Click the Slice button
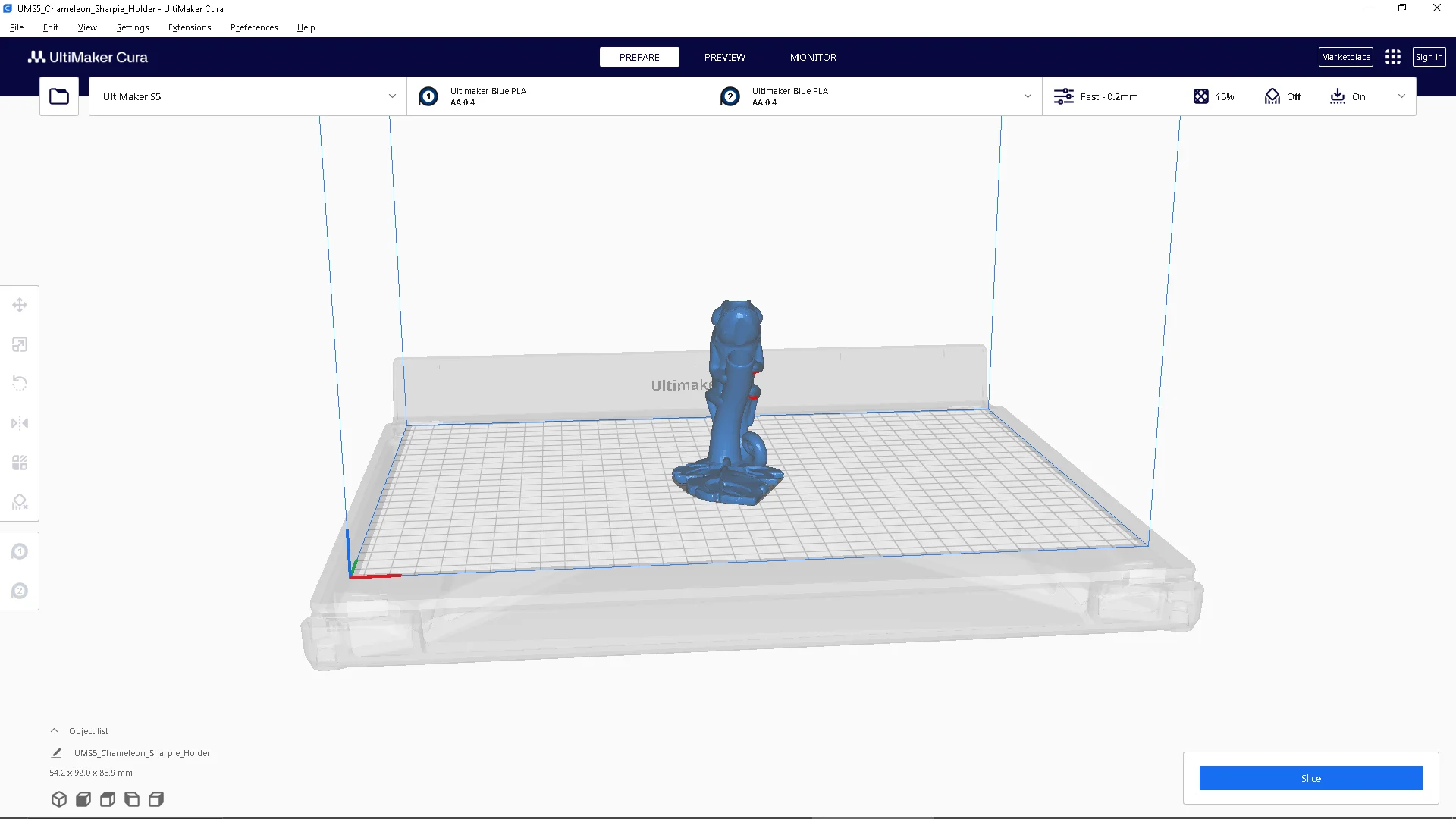This screenshot has height=819, width=1456. click(1310, 778)
